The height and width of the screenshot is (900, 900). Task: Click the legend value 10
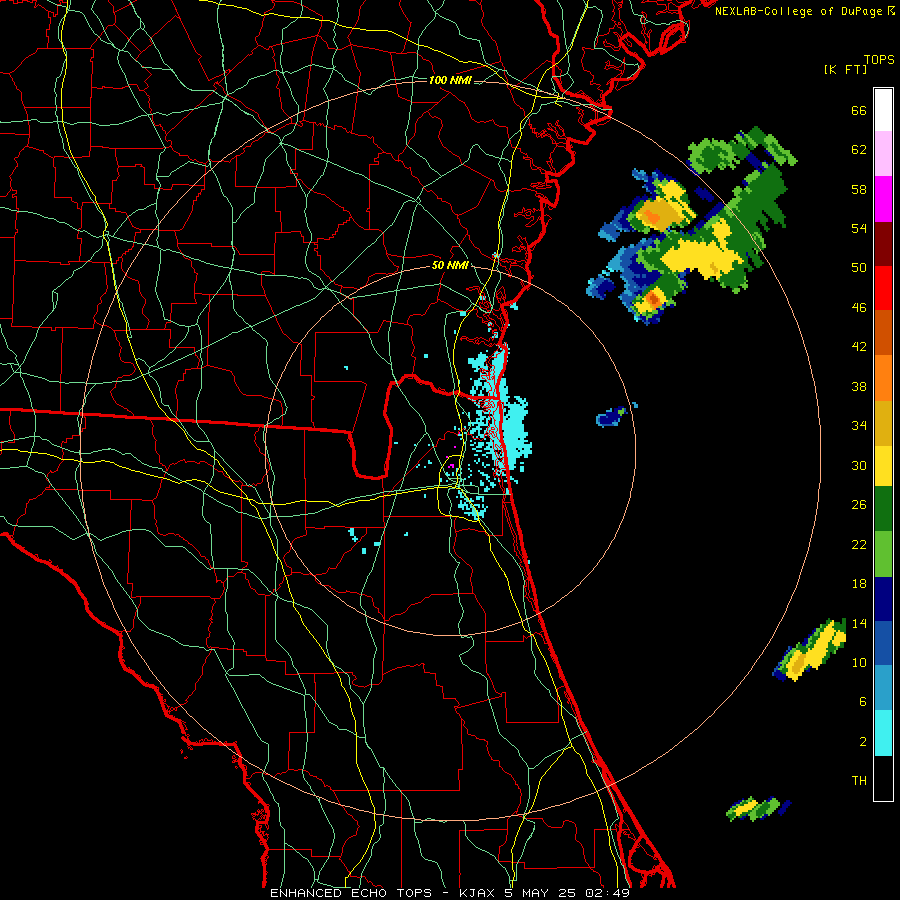tap(859, 662)
